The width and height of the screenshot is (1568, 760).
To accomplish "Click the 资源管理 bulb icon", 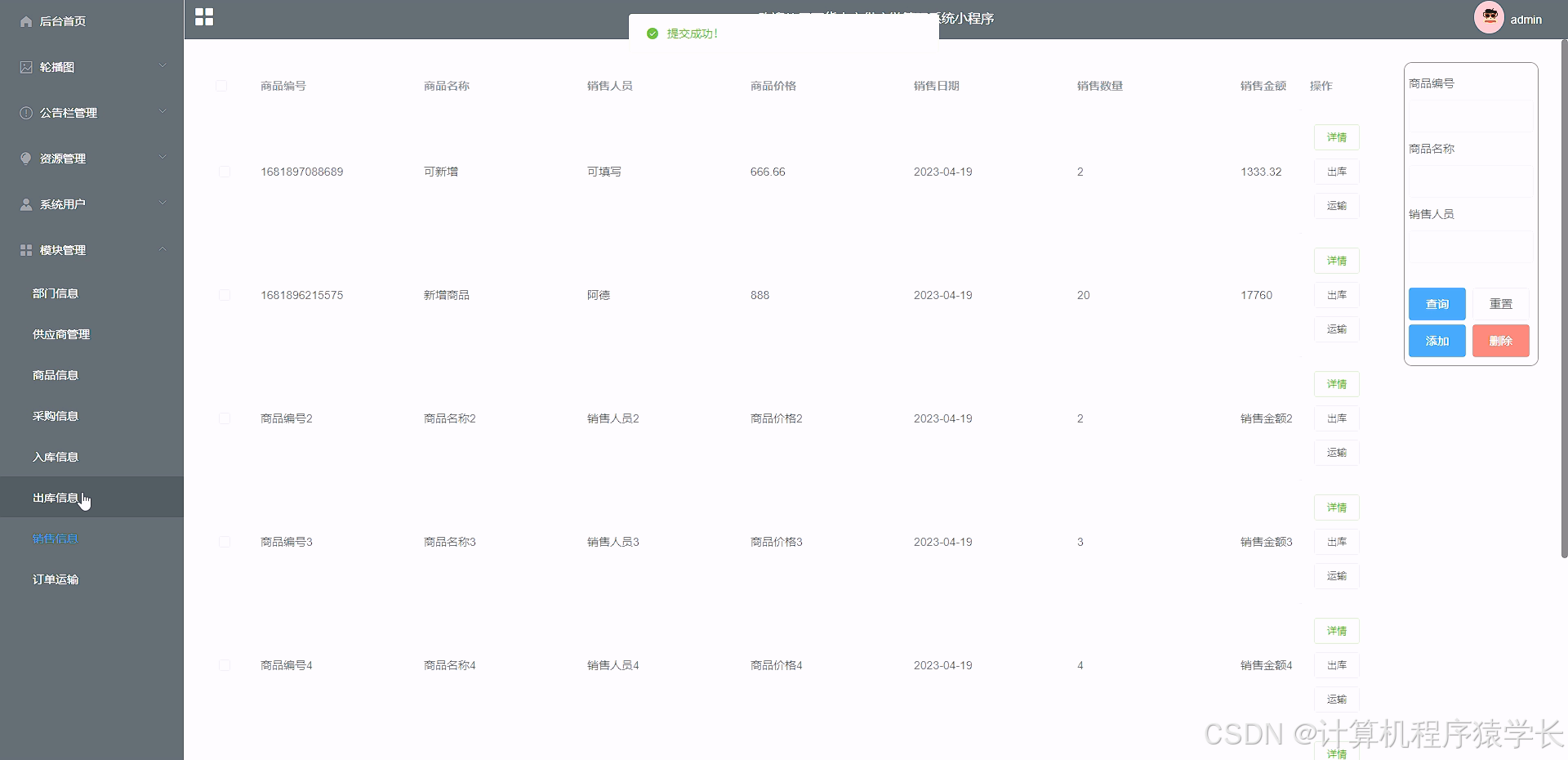I will [x=26, y=159].
